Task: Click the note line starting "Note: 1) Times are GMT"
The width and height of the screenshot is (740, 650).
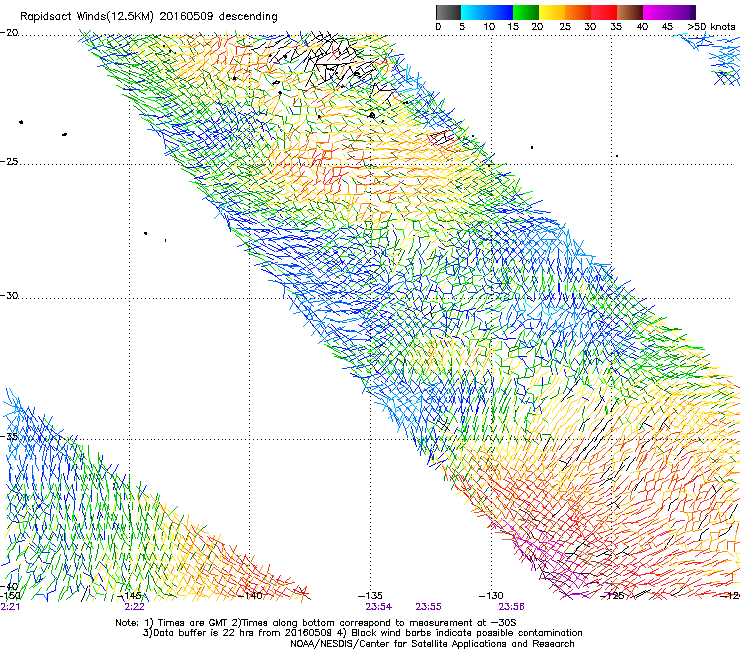Action: point(316,623)
